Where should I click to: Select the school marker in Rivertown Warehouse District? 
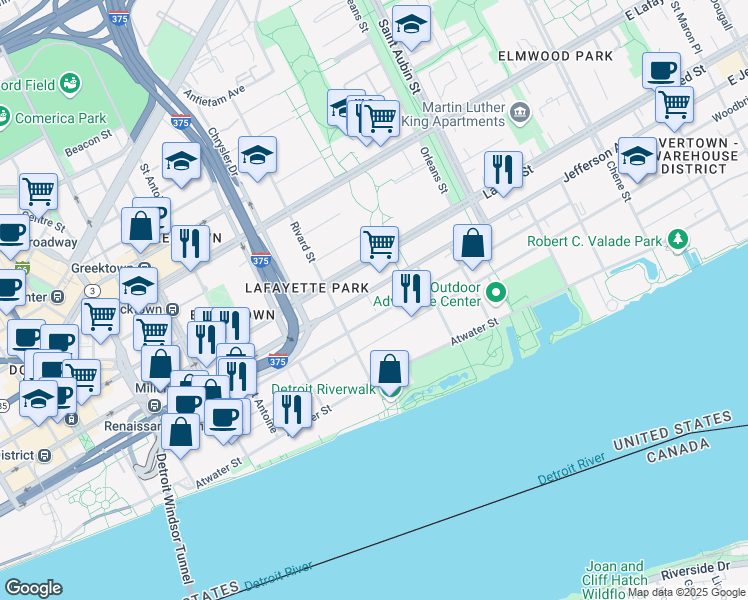(637, 156)
